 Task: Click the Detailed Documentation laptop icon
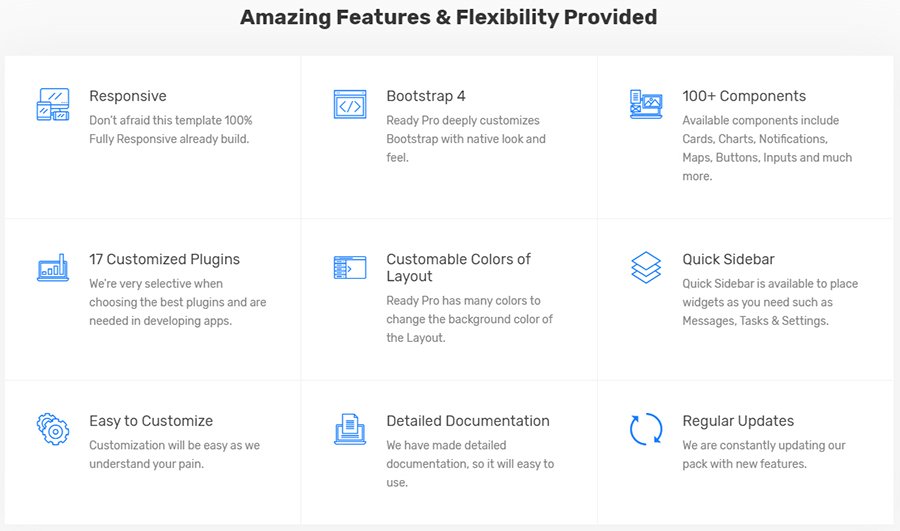pyautogui.click(x=350, y=429)
